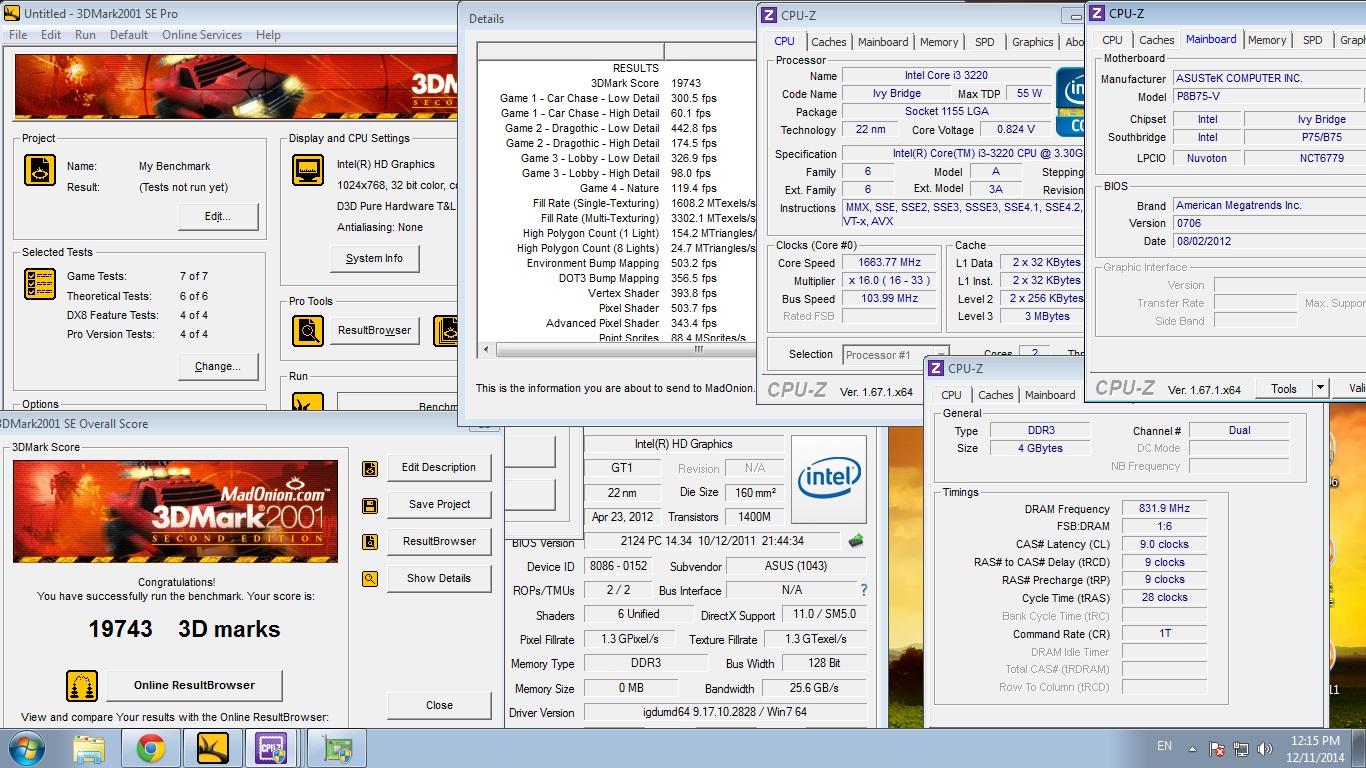The height and width of the screenshot is (768, 1366).
Task: Open the Edit menu in 3DMark
Action: coord(51,35)
